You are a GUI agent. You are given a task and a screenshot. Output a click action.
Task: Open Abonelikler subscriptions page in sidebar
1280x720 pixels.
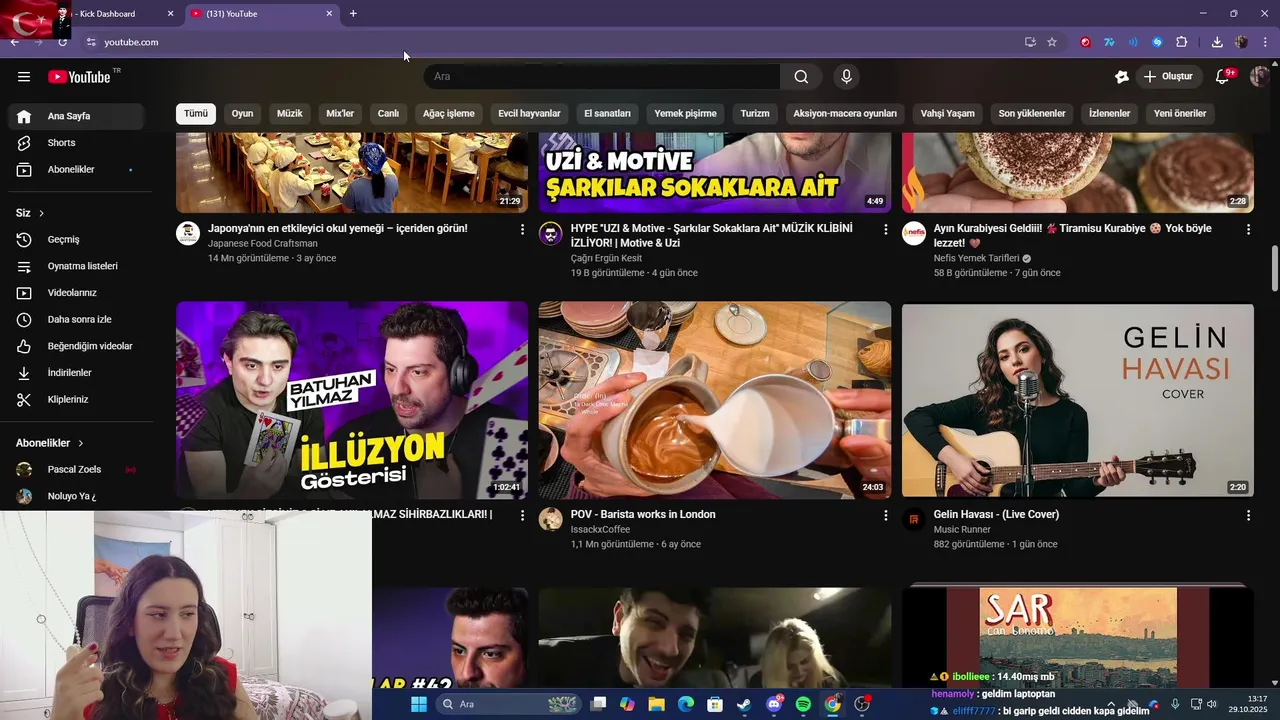coord(76,170)
